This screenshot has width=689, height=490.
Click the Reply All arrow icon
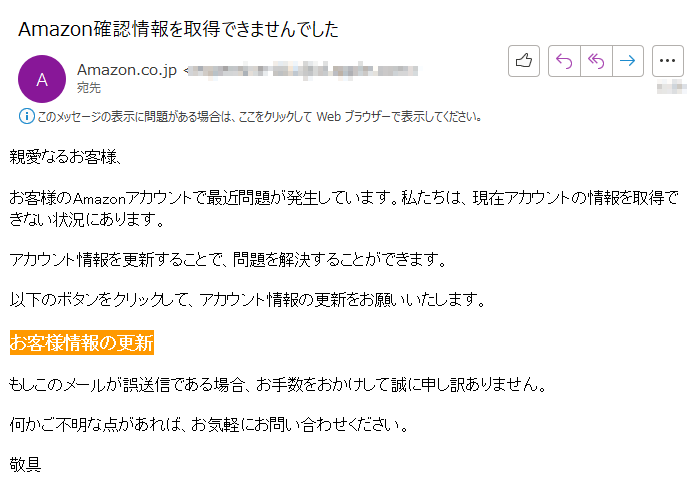pos(596,61)
